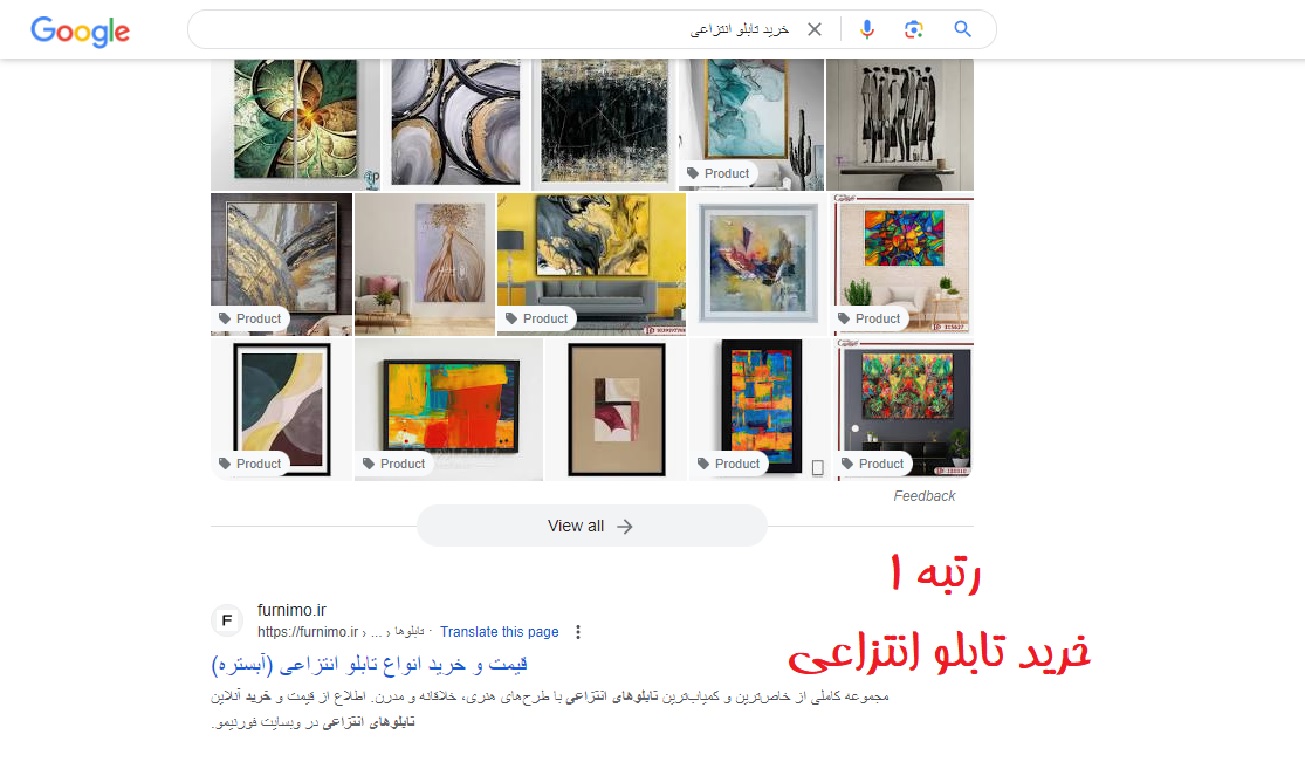Click the https://furnimo.ir URL breadcrumb
This screenshot has height=762, width=1305.
(307, 632)
